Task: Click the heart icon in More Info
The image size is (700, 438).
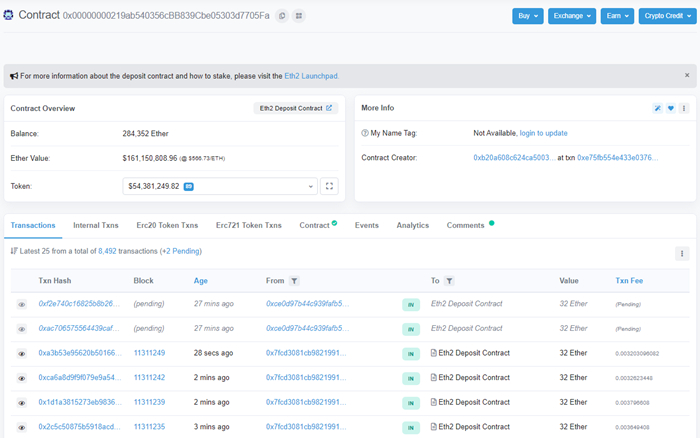Action: [671, 108]
